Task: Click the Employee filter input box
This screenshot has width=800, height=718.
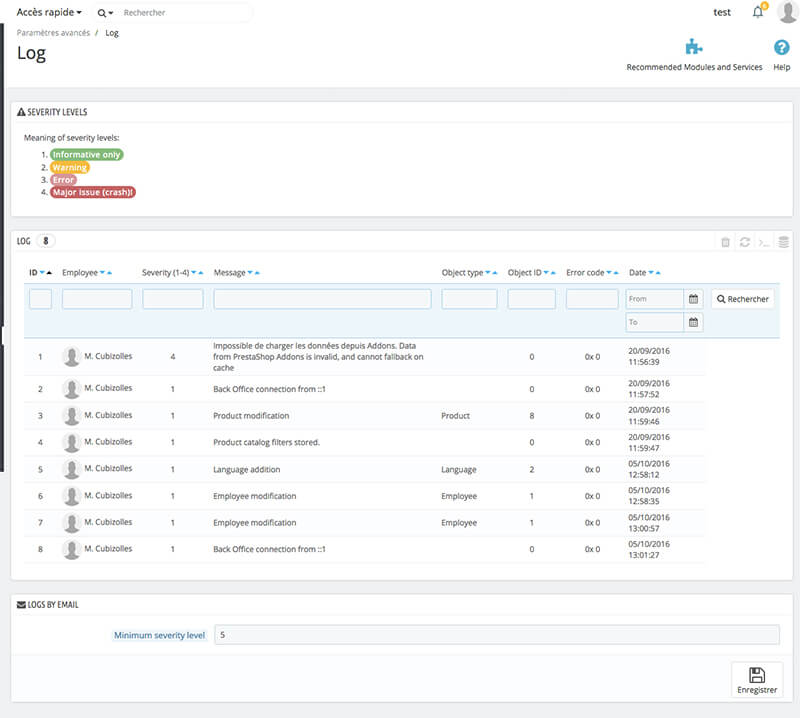Action: (x=97, y=299)
